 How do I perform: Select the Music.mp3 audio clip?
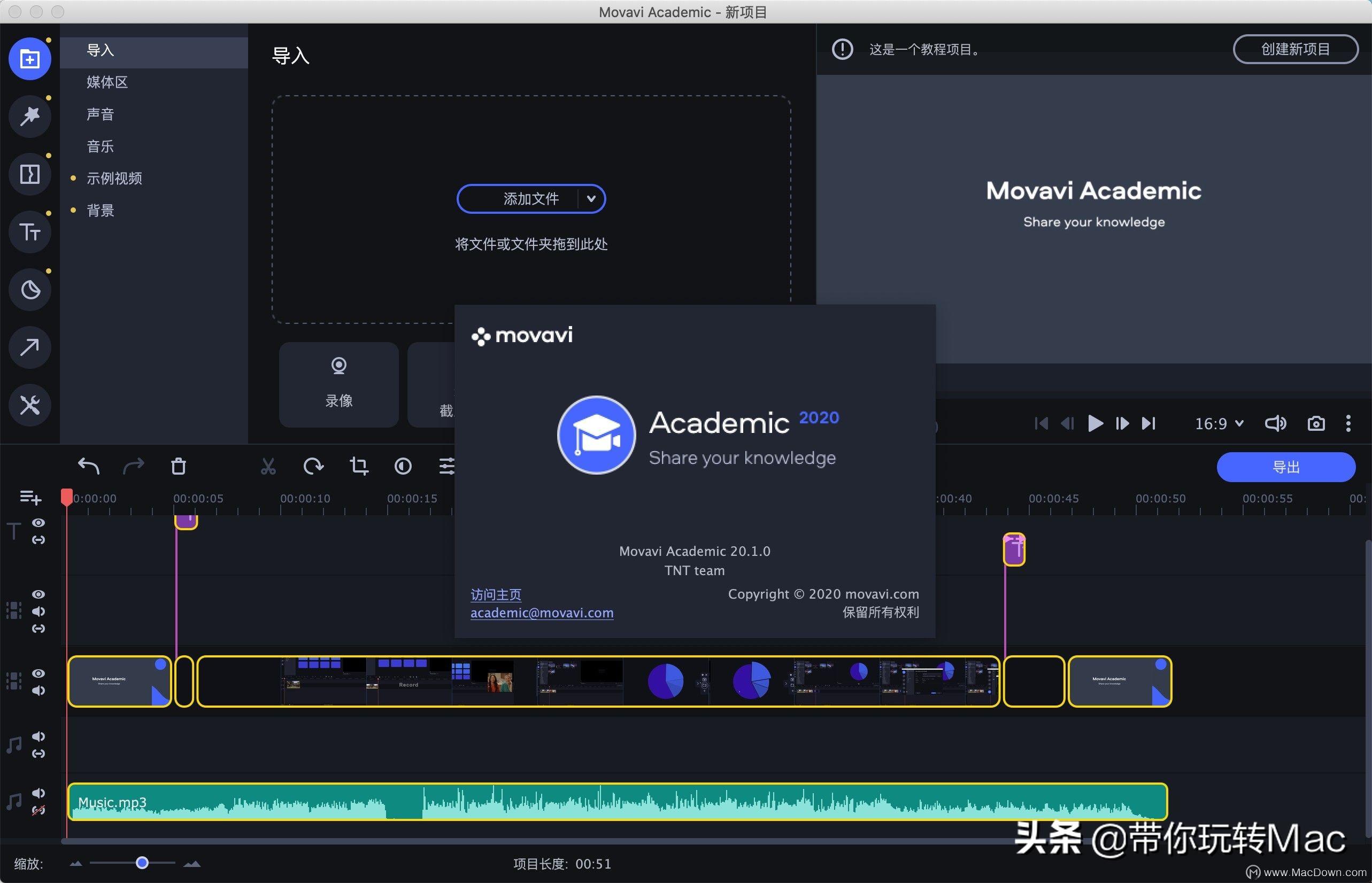pyautogui.click(x=617, y=802)
